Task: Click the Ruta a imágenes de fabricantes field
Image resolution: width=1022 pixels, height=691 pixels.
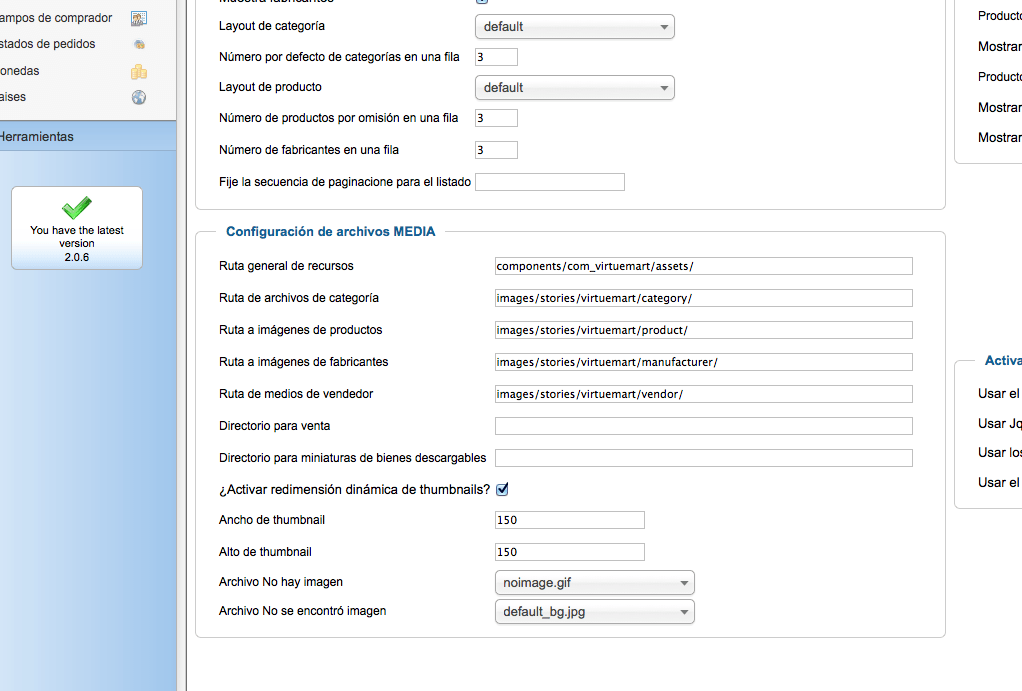Action: click(704, 362)
